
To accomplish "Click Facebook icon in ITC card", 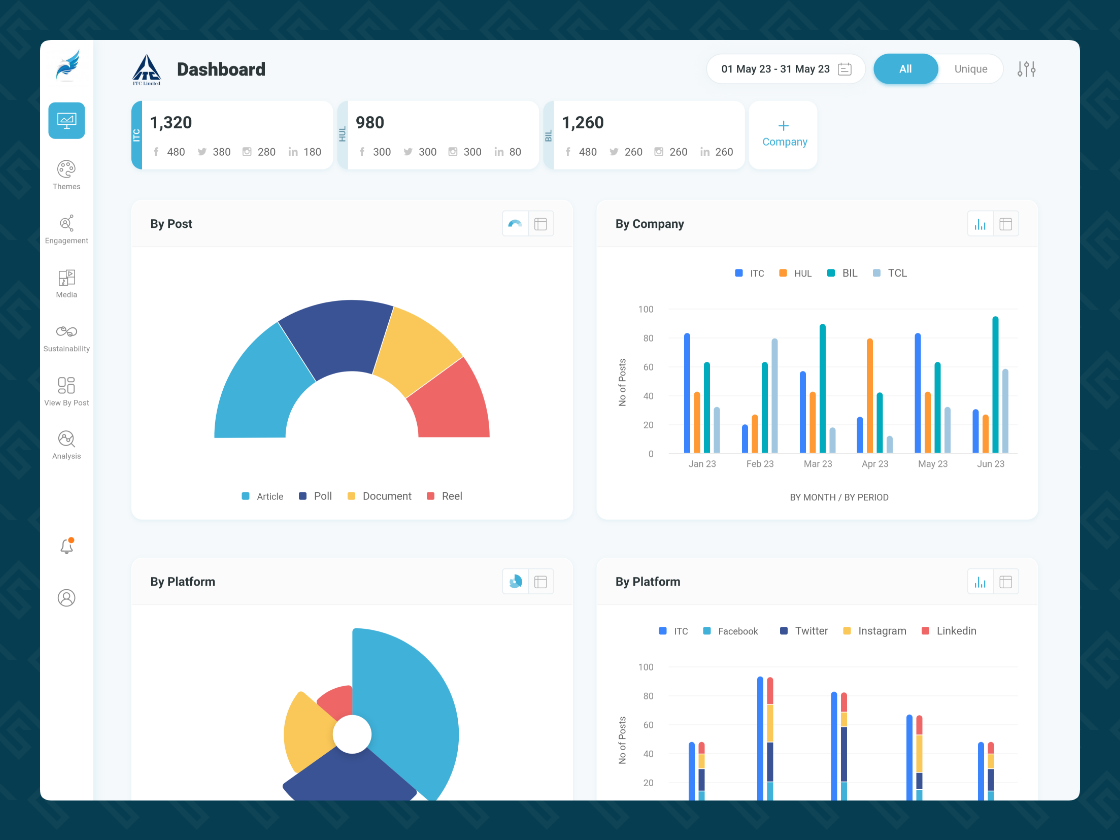I will coord(156,152).
